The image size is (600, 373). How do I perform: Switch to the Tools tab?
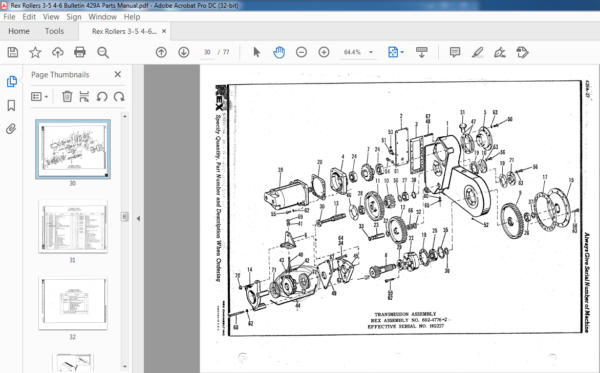[54, 31]
